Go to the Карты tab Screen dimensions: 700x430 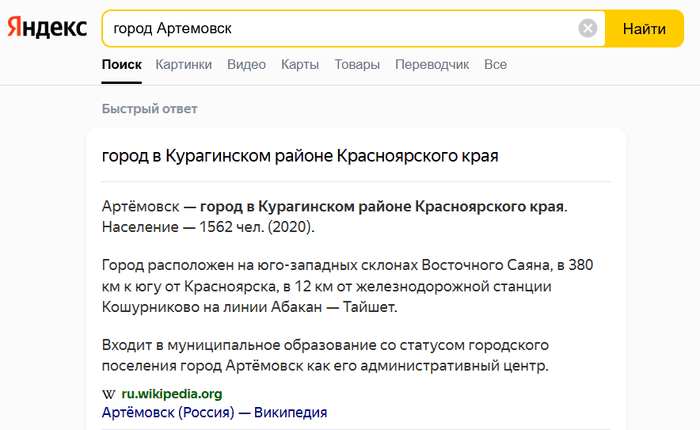tap(300, 64)
